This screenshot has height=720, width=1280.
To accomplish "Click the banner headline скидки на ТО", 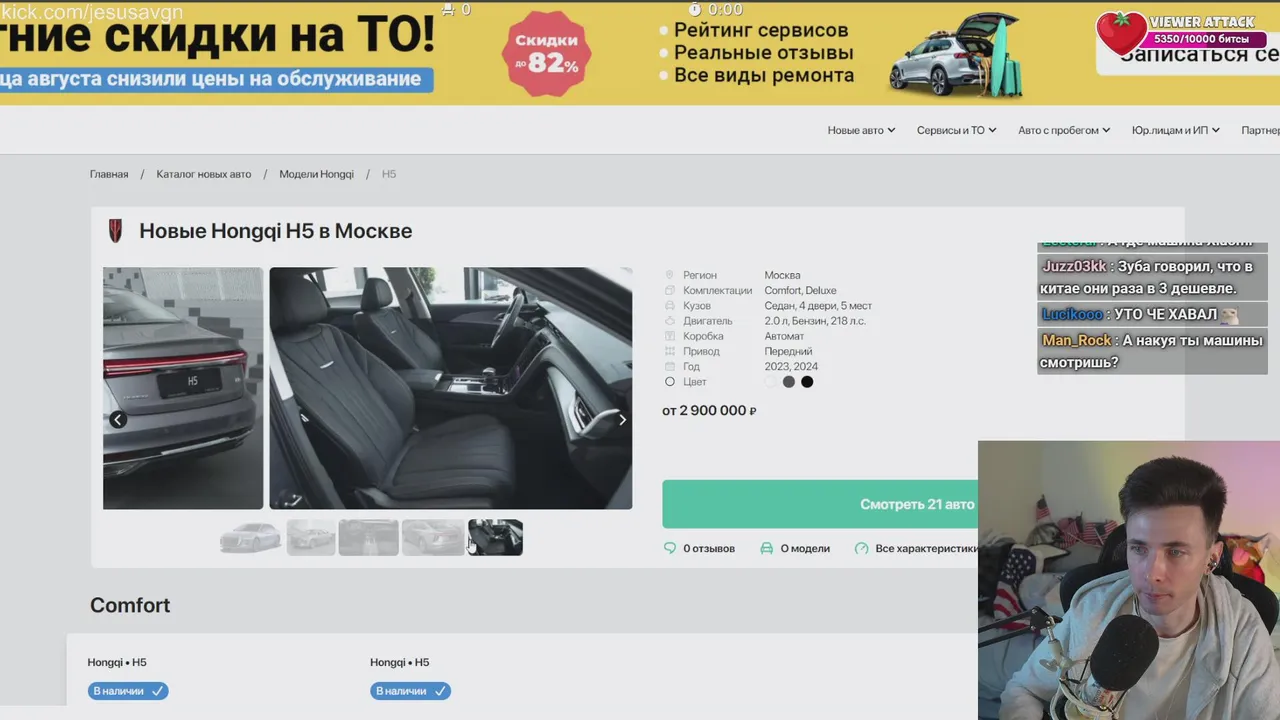I will [218, 33].
